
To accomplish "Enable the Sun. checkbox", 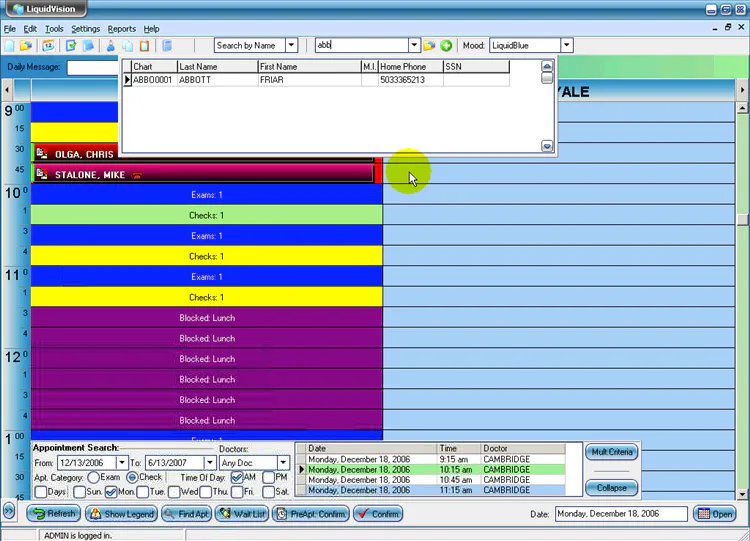I will pyautogui.click(x=79, y=492).
